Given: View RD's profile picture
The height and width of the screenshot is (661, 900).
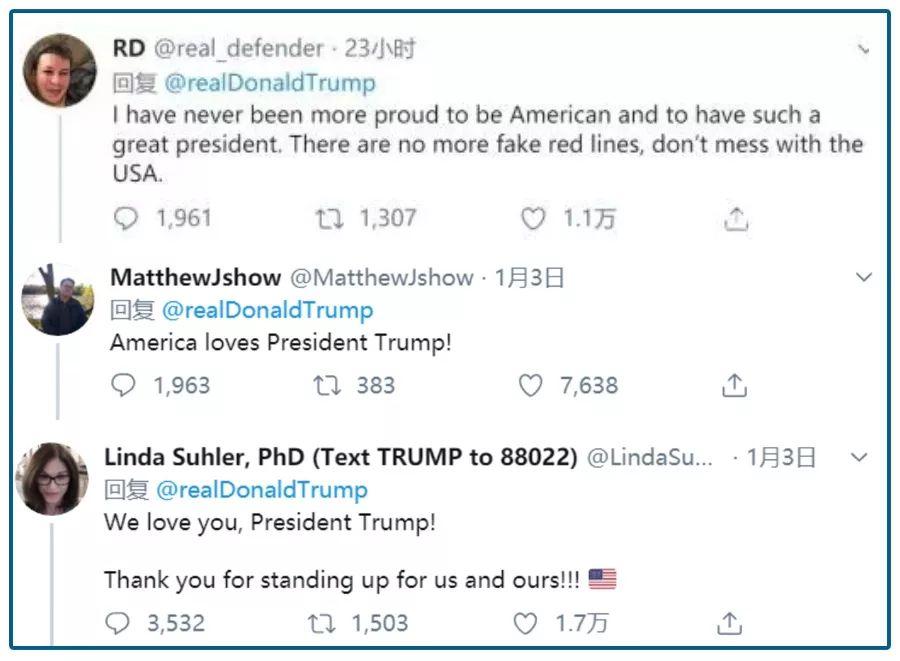Looking at the screenshot, I should click(60, 70).
